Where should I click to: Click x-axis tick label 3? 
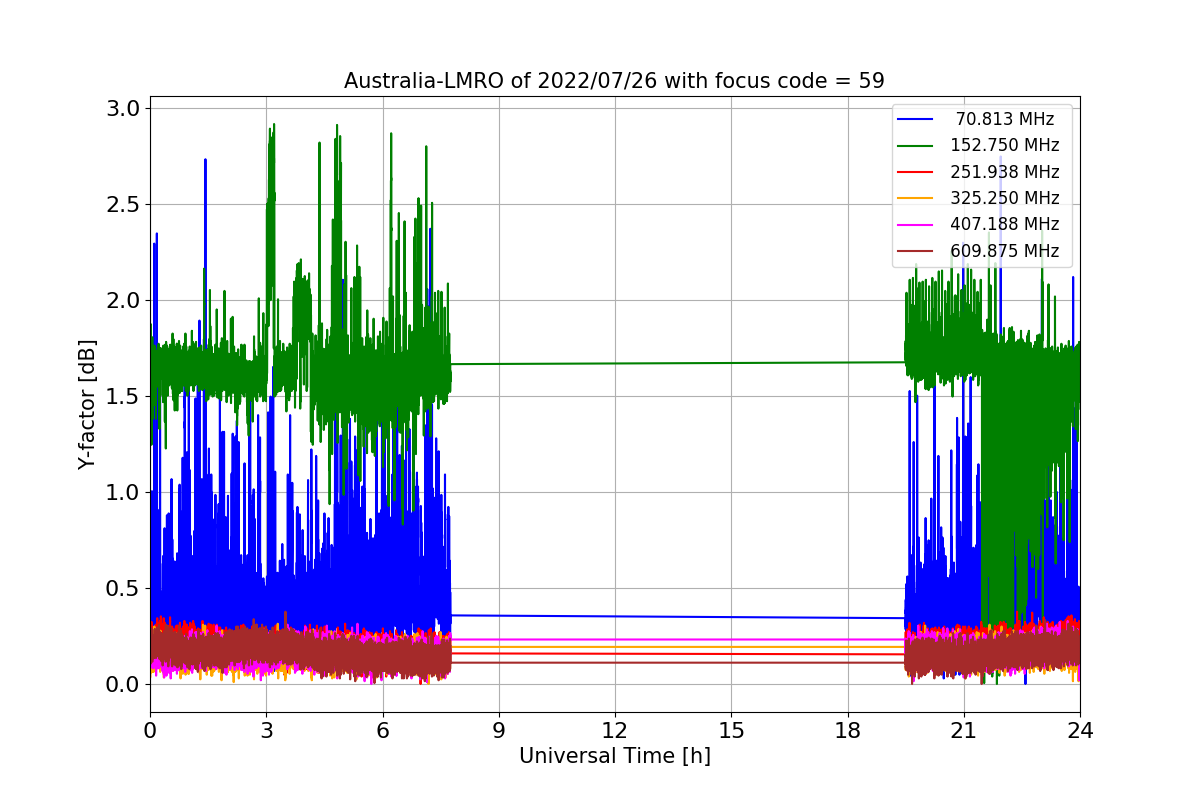pyautogui.click(x=266, y=731)
